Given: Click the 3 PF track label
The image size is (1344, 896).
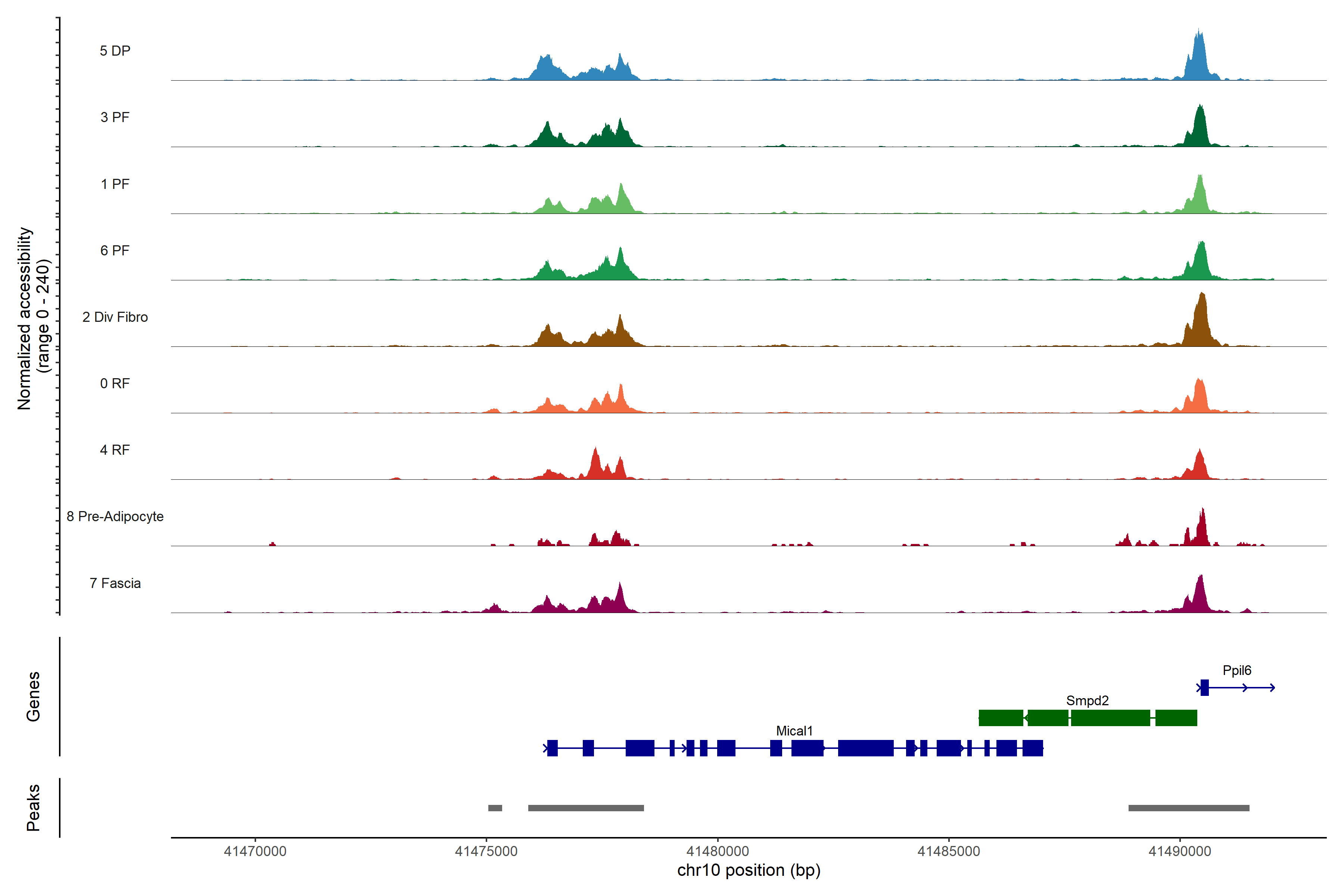Looking at the screenshot, I should point(115,117).
